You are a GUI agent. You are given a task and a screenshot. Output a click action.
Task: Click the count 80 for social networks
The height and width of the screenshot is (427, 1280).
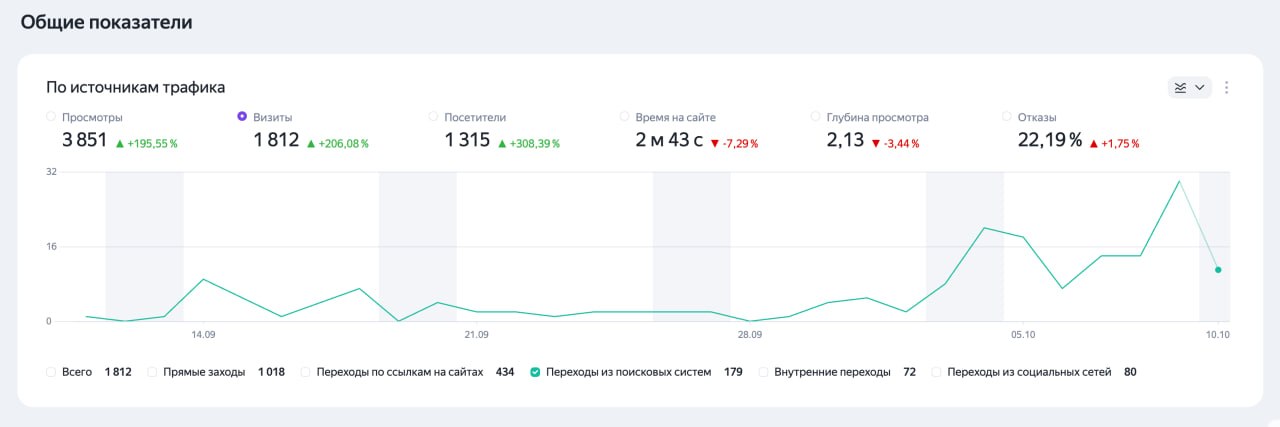(x=1130, y=372)
